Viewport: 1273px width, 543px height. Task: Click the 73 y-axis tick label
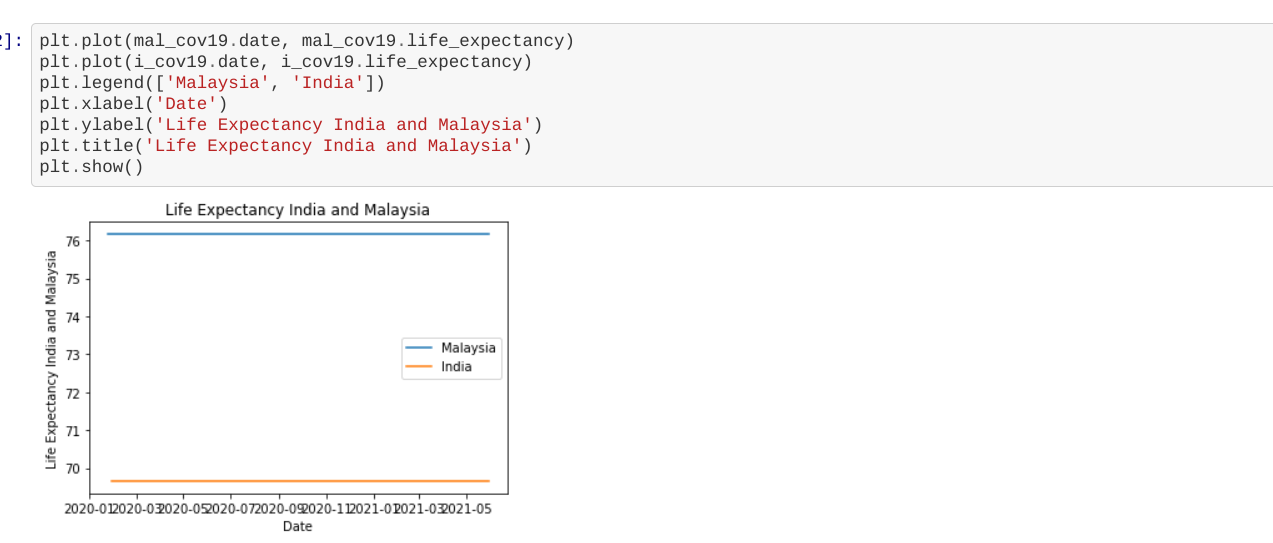[74, 355]
